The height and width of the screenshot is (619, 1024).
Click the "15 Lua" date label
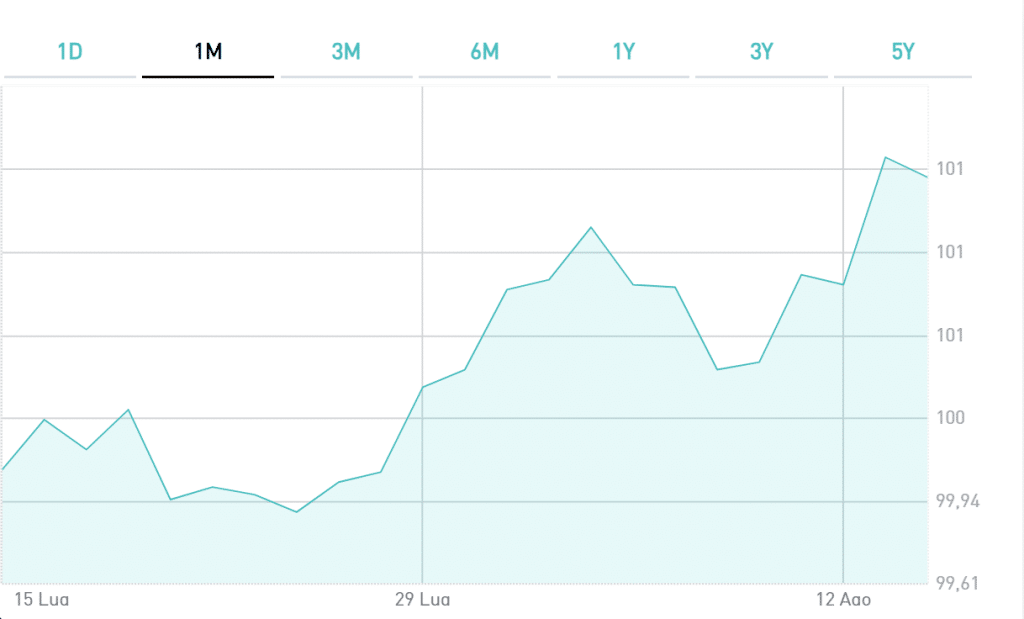(34, 601)
